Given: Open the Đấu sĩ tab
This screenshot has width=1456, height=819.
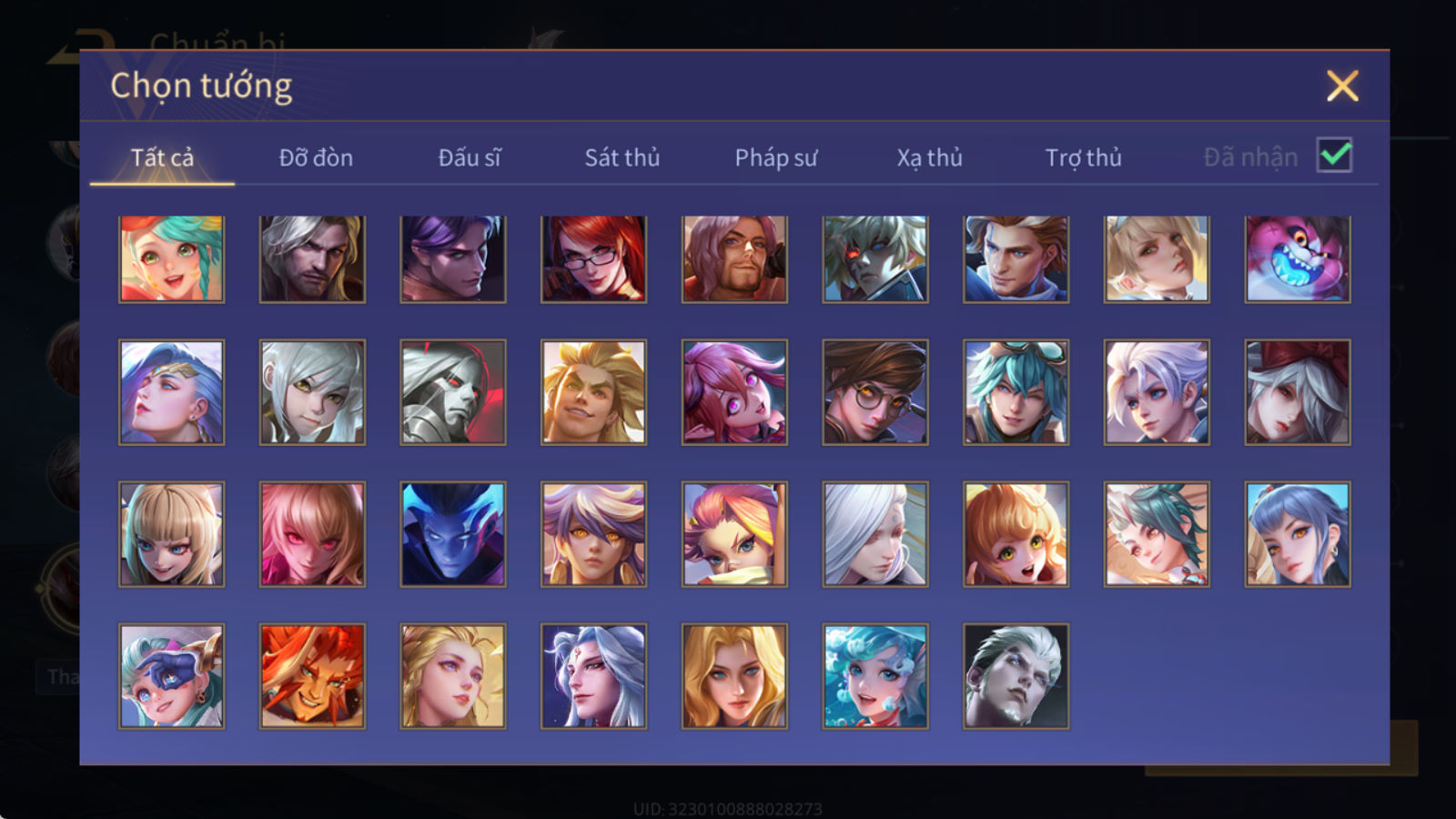Looking at the screenshot, I should [470, 157].
